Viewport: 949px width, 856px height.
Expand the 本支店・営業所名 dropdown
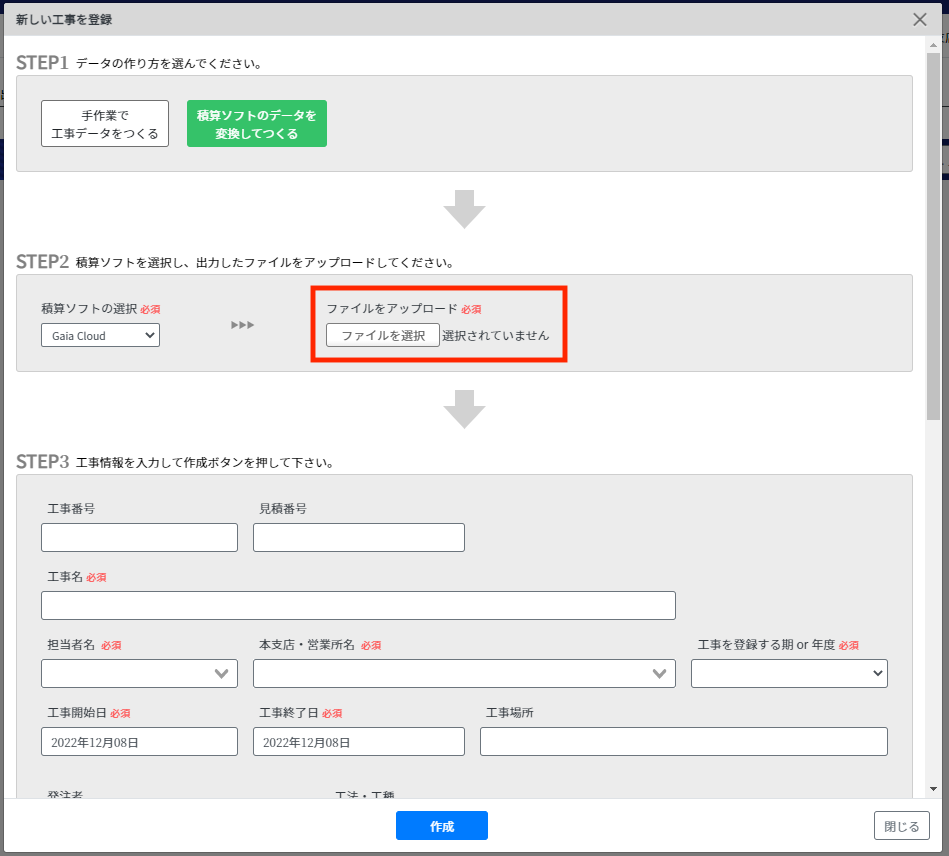coord(464,673)
